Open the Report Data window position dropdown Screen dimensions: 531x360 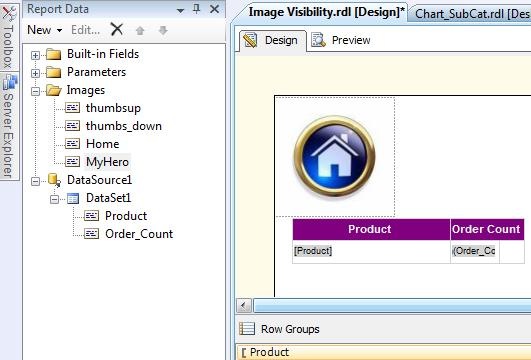tap(180, 10)
